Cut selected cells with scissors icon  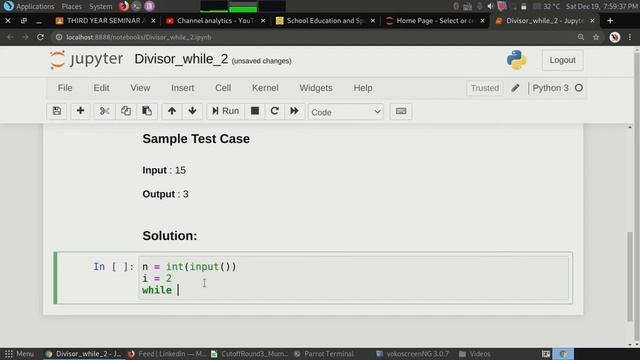click(x=104, y=111)
